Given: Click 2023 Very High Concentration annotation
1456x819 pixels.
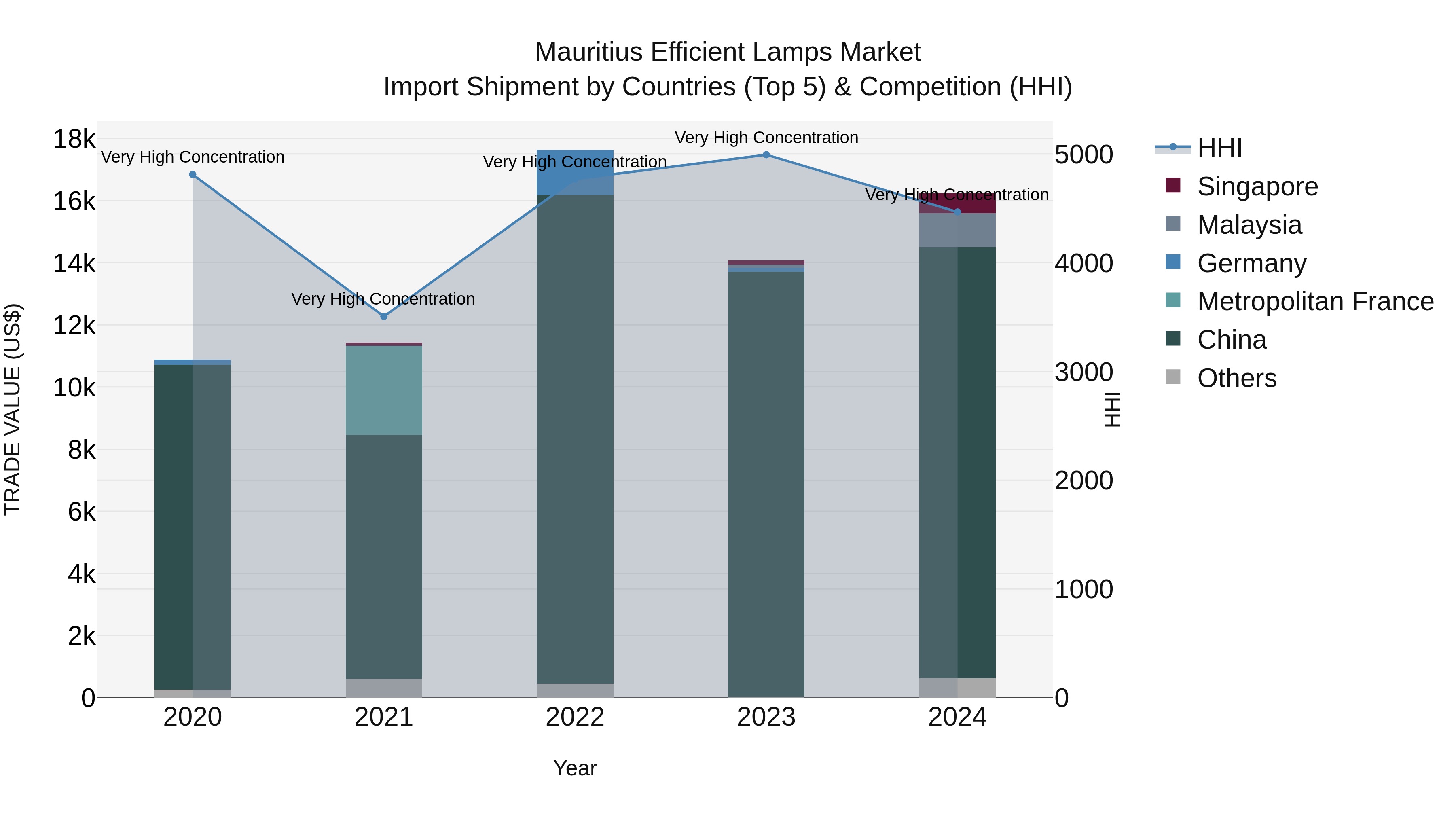Looking at the screenshot, I should pyautogui.click(x=766, y=138).
